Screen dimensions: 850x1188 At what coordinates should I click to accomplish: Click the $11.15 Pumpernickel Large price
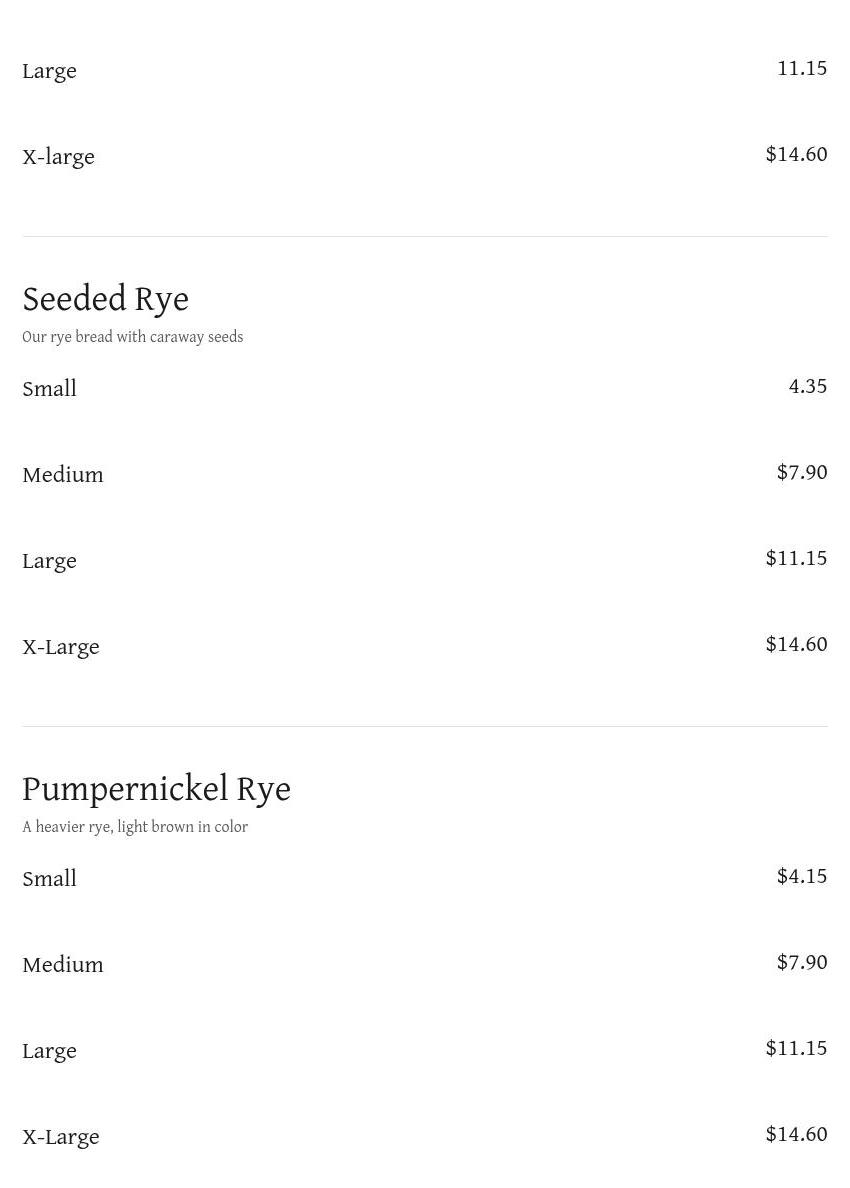click(x=796, y=1049)
